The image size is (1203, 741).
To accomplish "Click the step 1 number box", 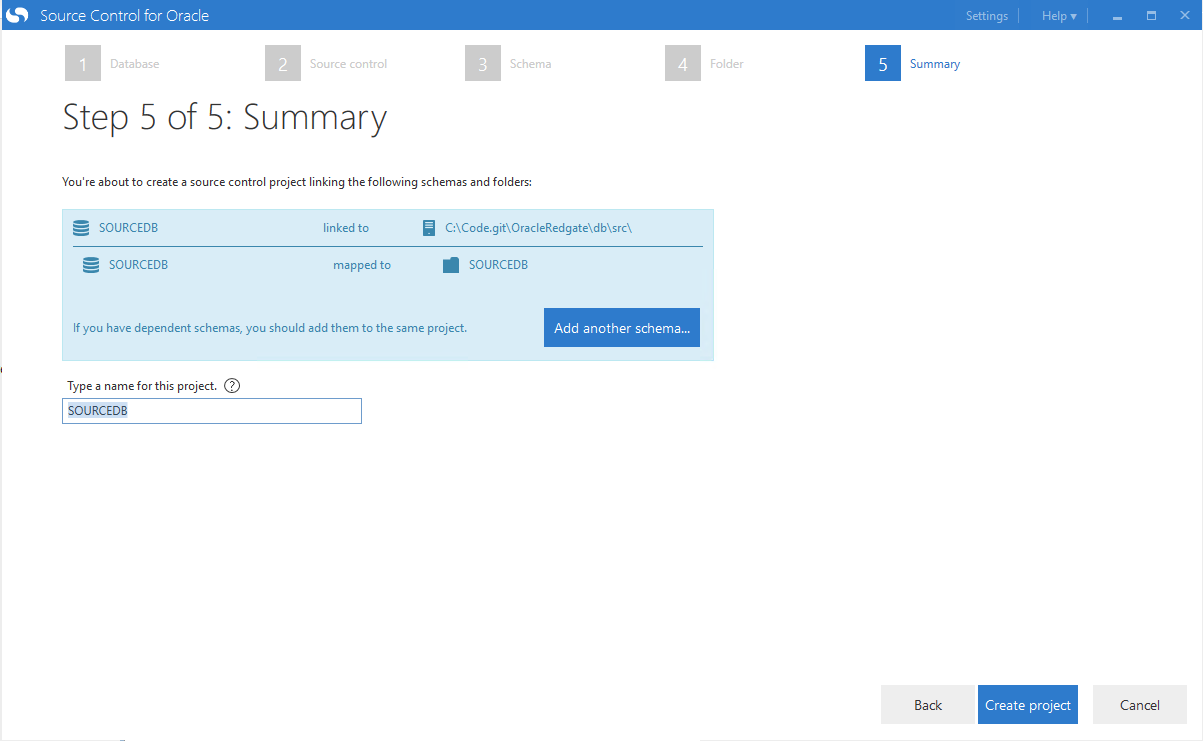I will [x=83, y=64].
